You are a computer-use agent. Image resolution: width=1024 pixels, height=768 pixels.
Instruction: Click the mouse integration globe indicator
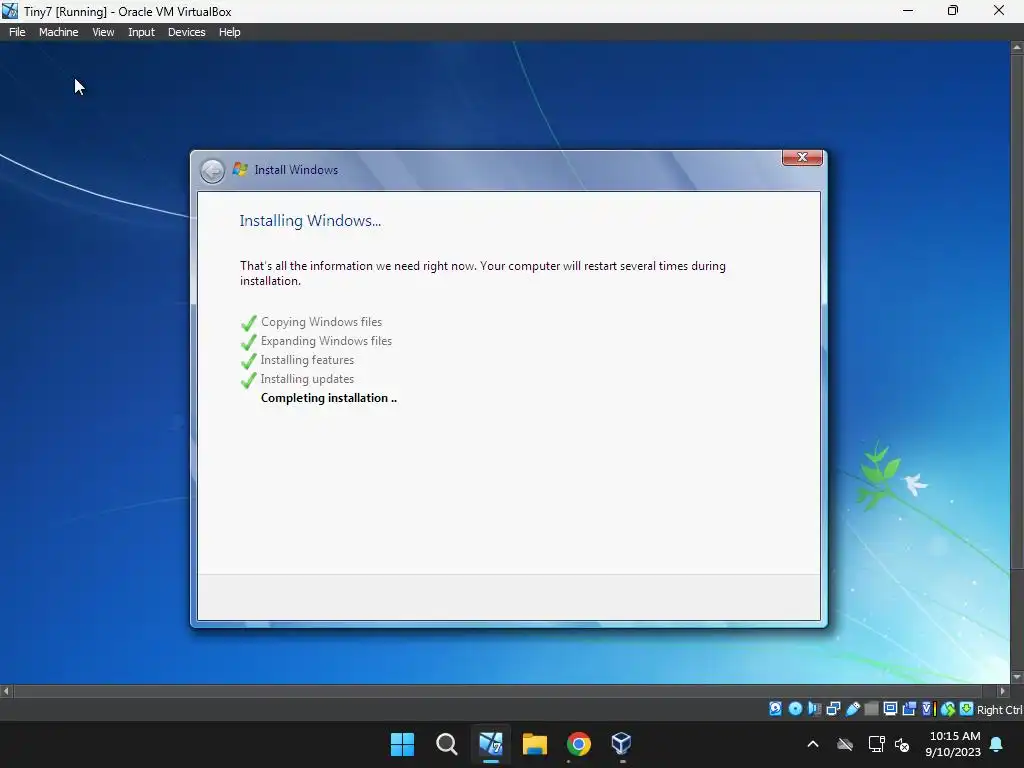pyautogui.click(x=948, y=709)
